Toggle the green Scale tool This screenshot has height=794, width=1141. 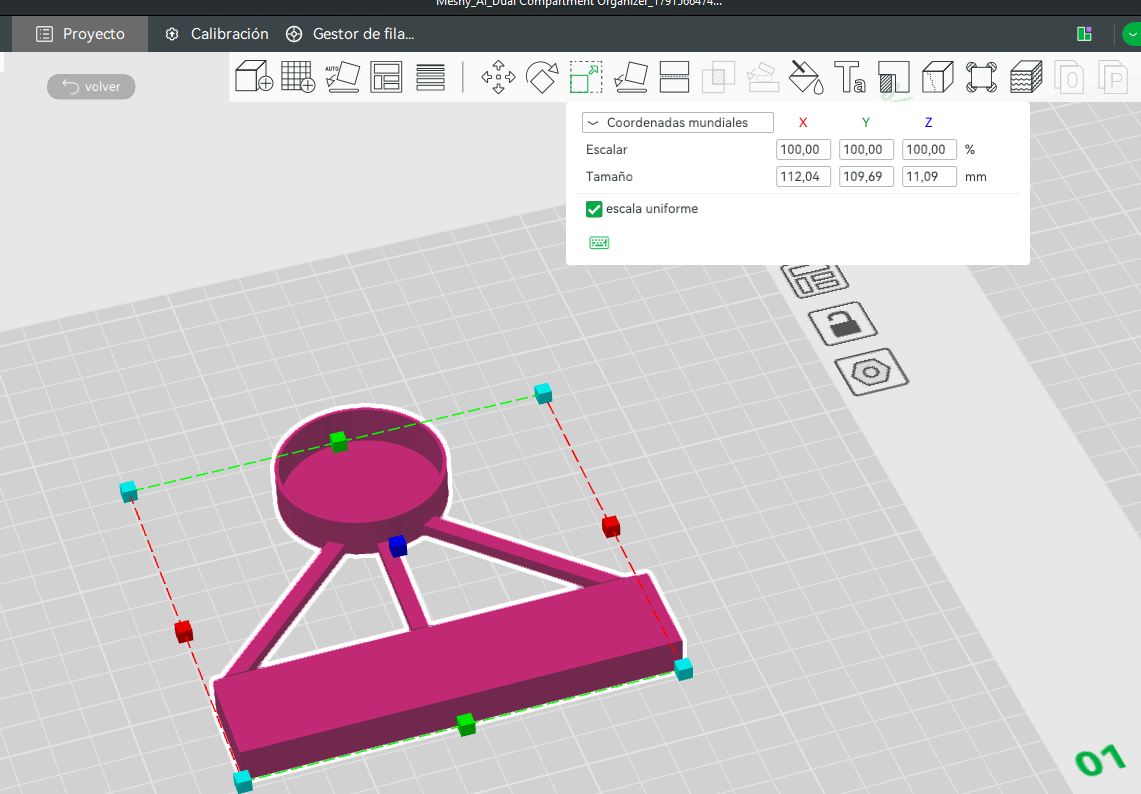pos(586,77)
